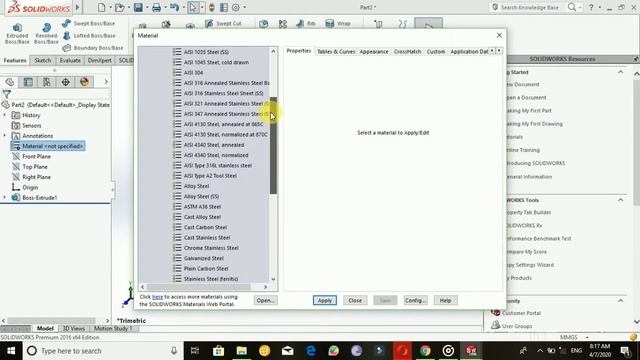Click the Extruded Boss/Base tool

click(x=17, y=33)
